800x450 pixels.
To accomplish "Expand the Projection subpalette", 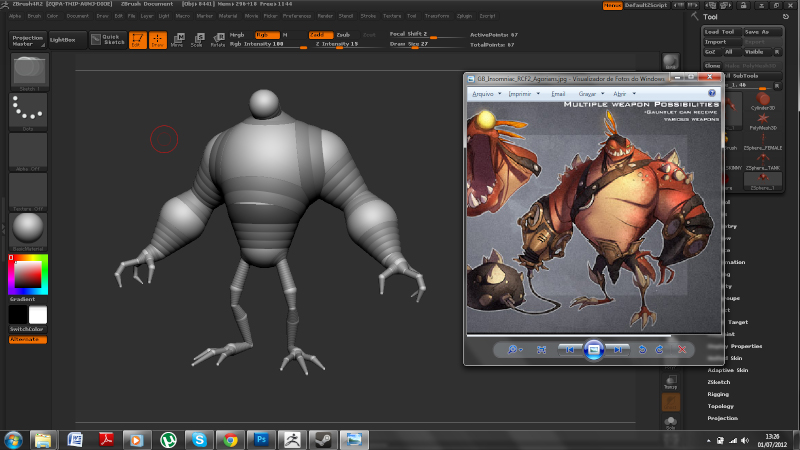I will tap(722, 418).
